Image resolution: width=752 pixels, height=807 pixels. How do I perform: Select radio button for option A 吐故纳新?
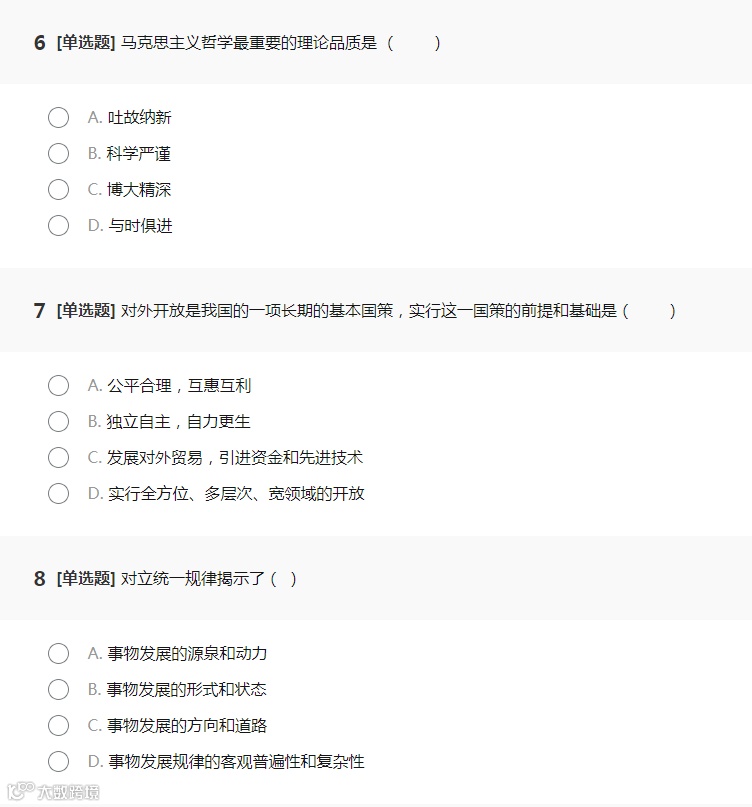(58, 118)
